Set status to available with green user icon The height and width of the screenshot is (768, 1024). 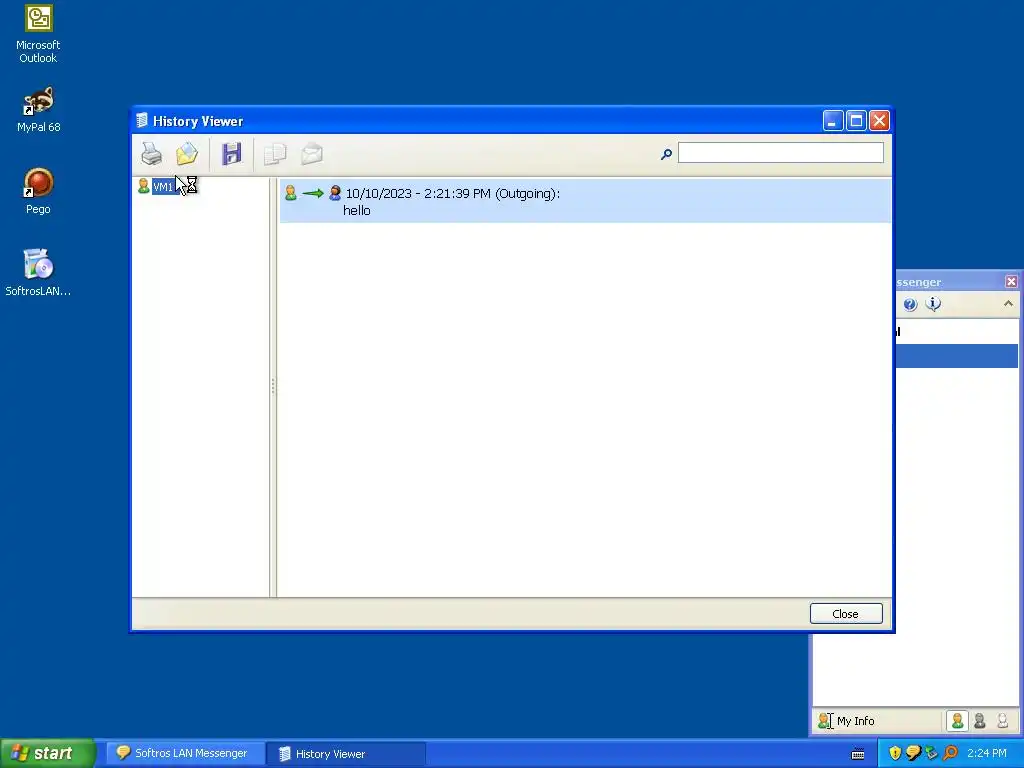(957, 721)
